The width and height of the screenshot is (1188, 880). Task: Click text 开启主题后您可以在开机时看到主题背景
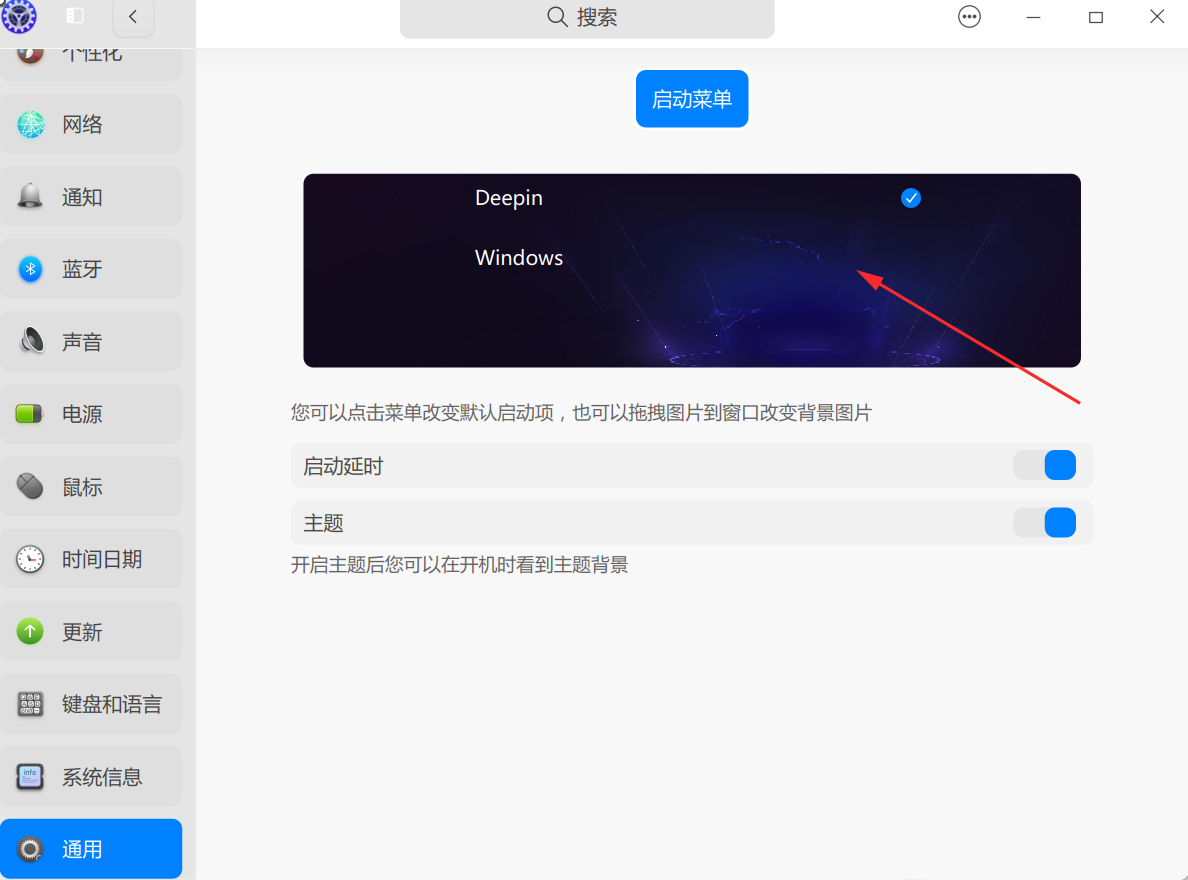pos(460,565)
